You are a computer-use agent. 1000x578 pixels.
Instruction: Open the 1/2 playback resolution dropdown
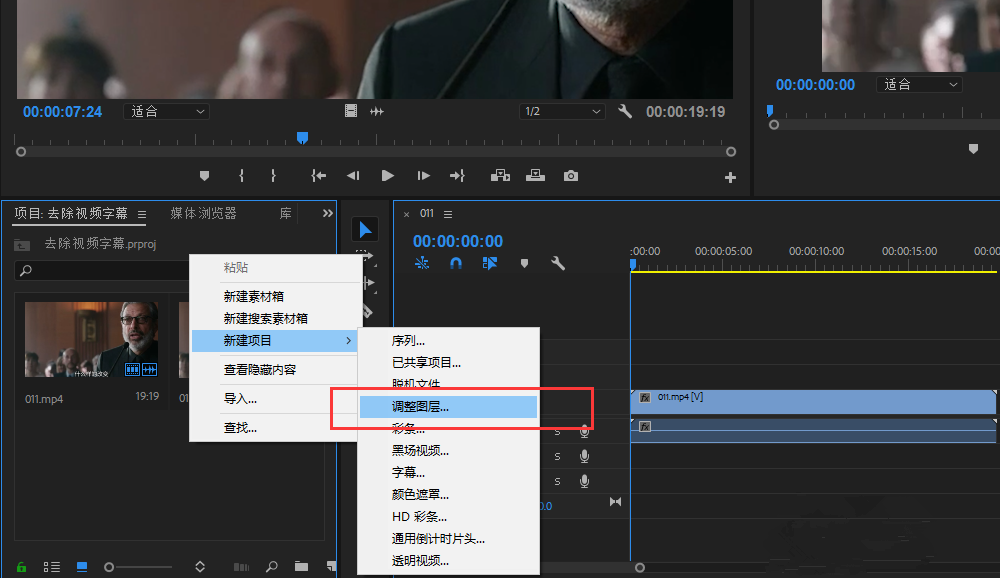point(562,111)
